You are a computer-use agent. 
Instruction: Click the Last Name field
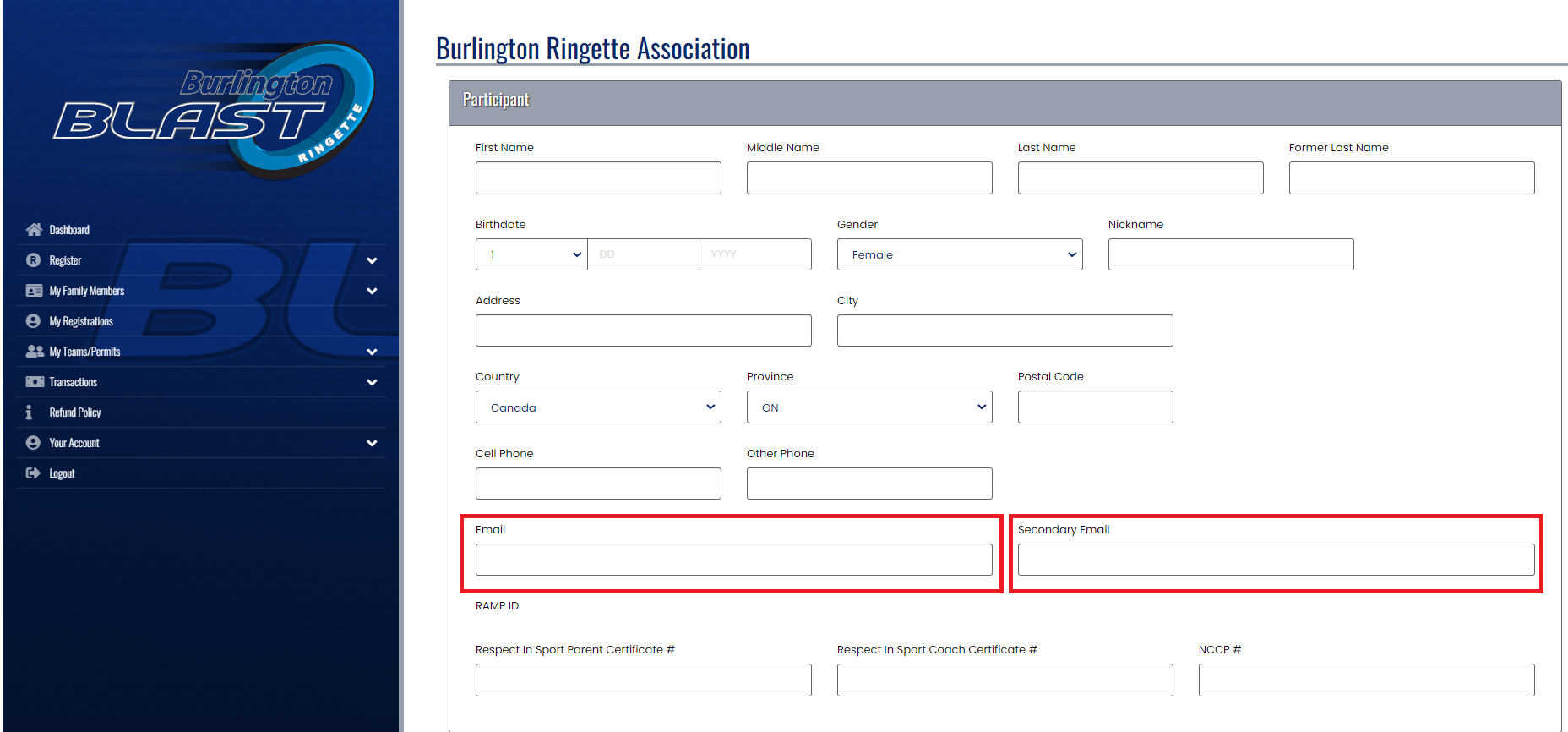pyautogui.click(x=1141, y=178)
